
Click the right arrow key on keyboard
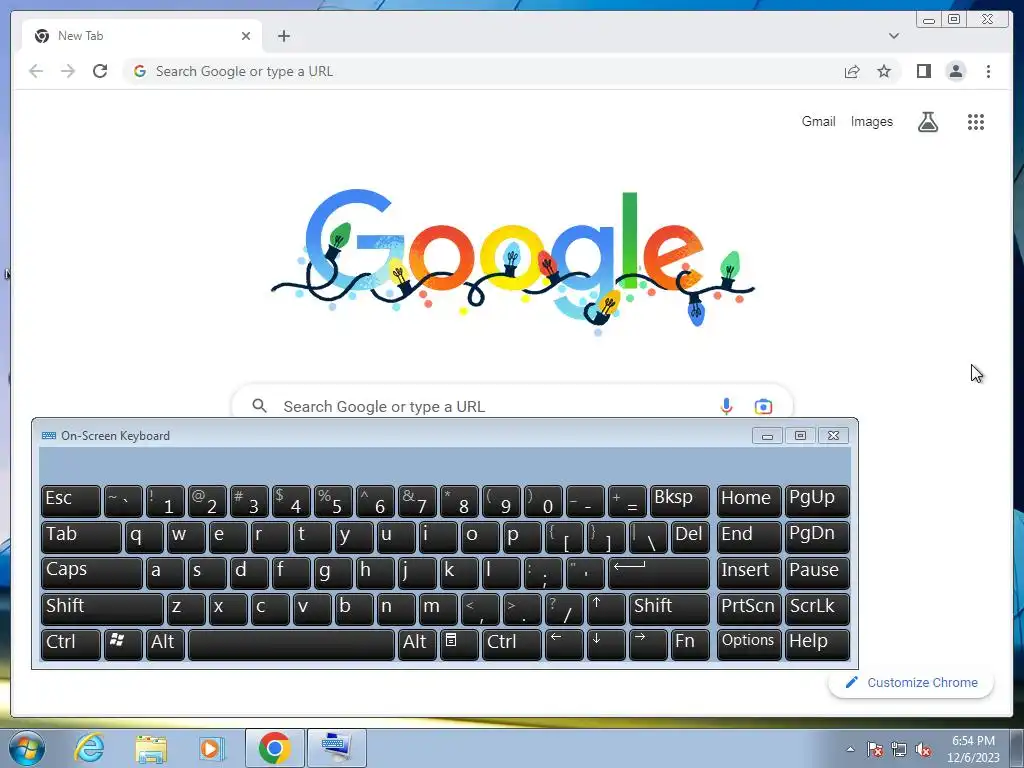coord(648,645)
